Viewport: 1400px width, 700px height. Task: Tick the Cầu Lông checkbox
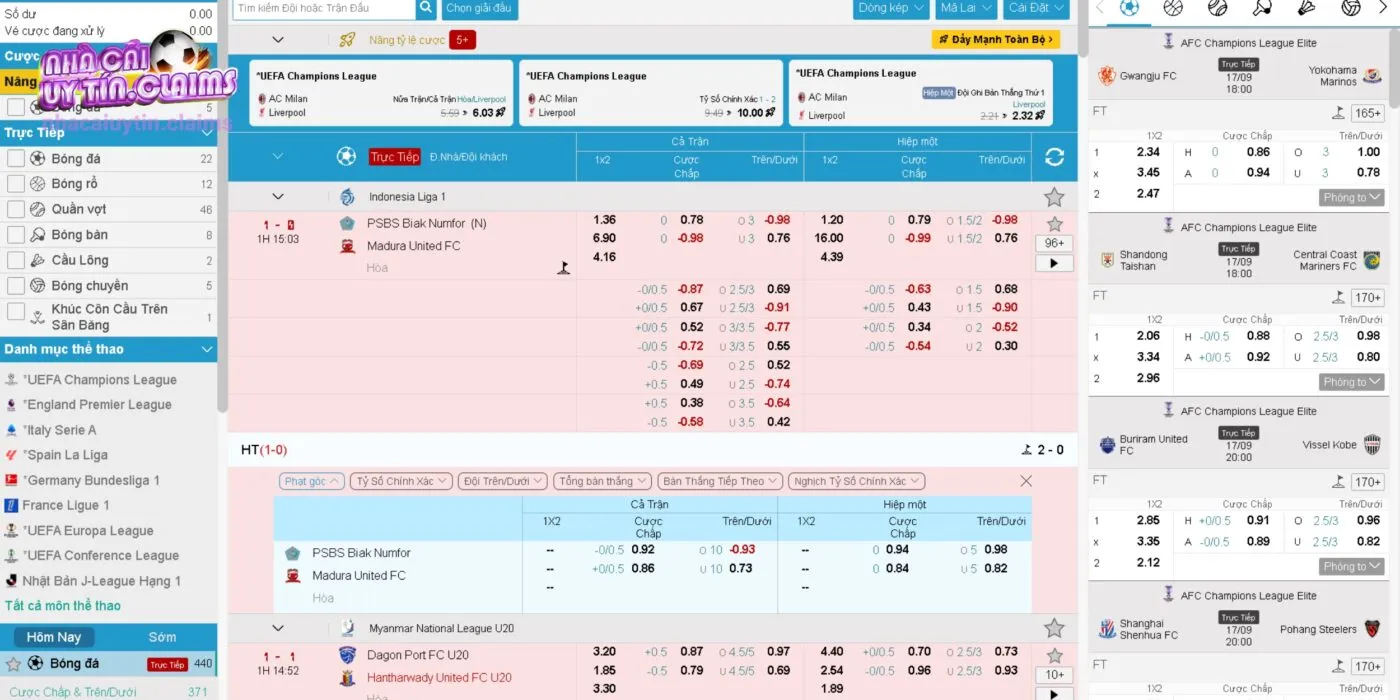(x=15, y=260)
